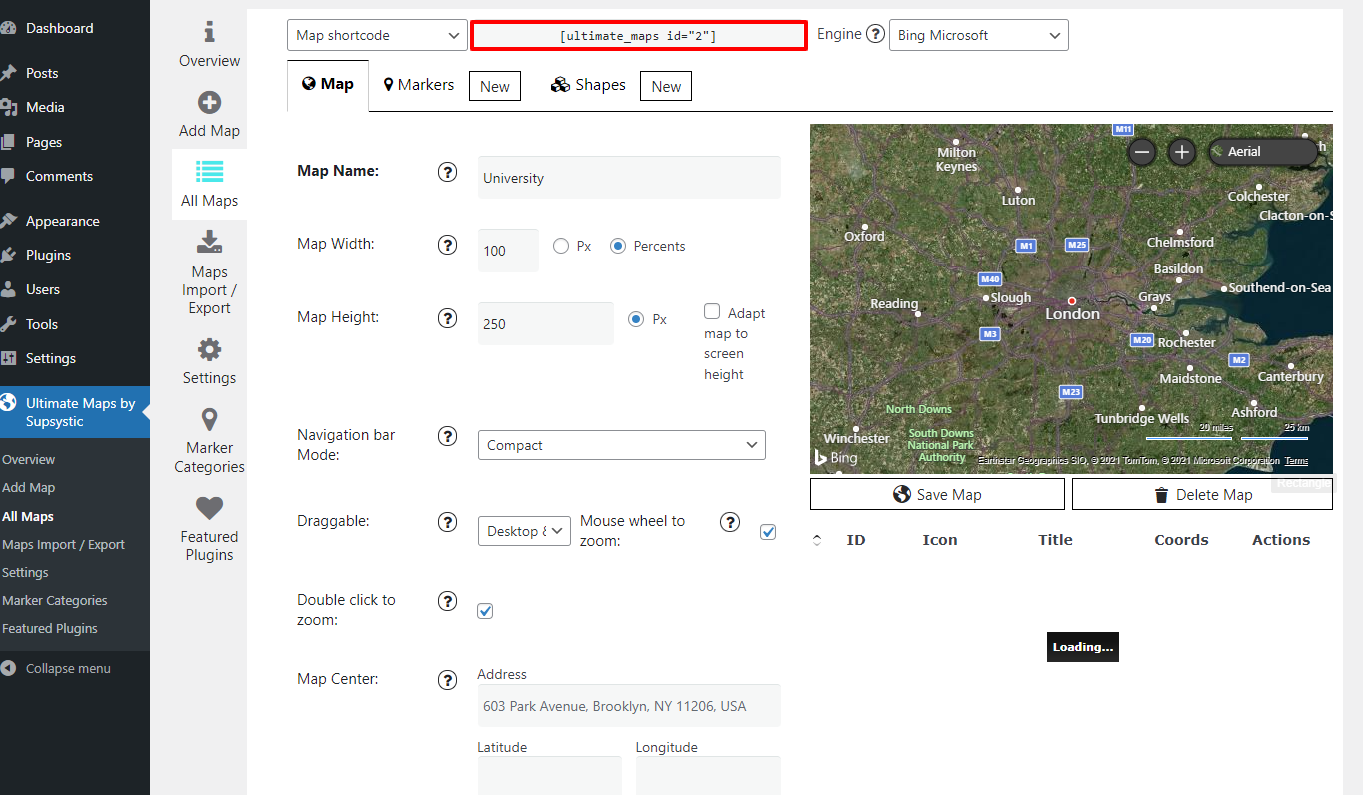Screen dimensions: 1363x795
Task: Select the All Maps list icon
Action: tap(209, 171)
